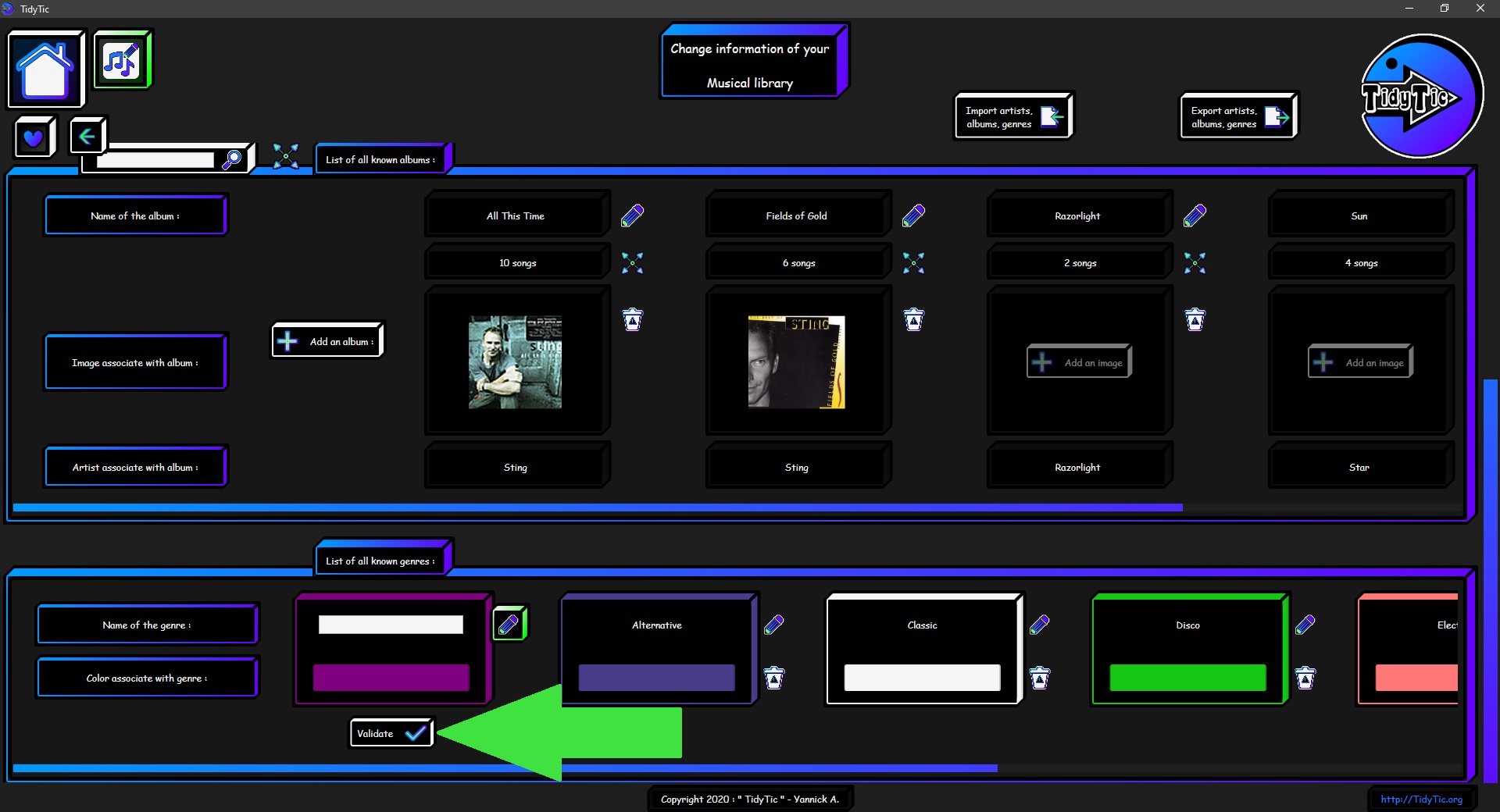Edit the Disco genre with pencil
This screenshot has height=812, width=1500.
(x=1305, y=625)
